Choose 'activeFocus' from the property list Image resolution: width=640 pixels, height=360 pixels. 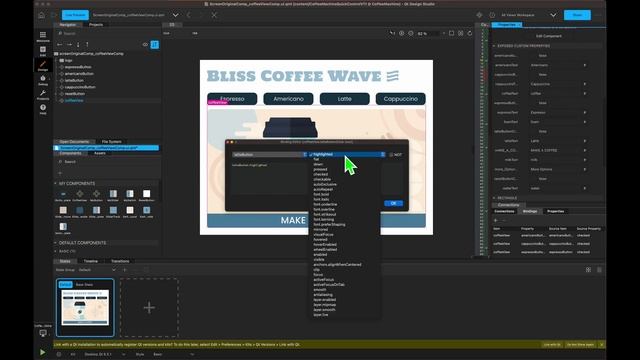click(323, 280)
